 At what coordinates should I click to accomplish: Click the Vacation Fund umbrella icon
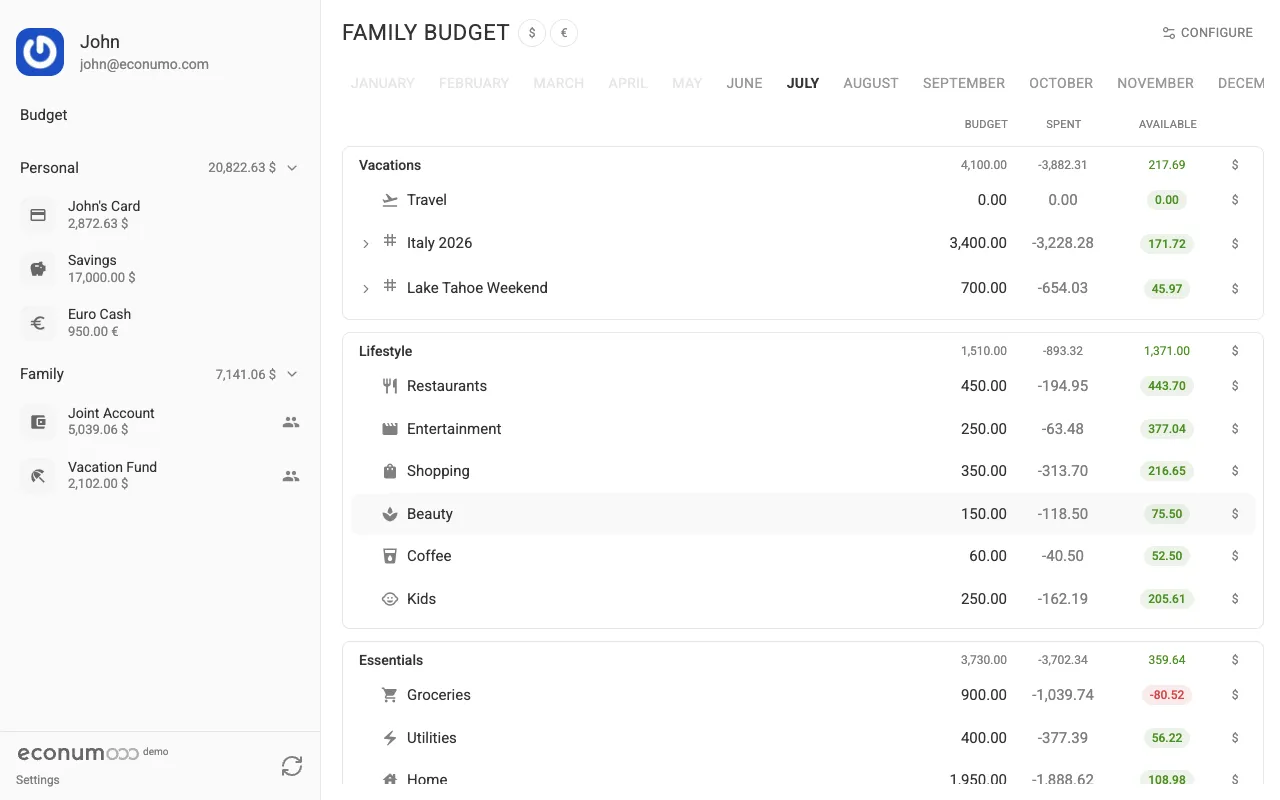coord(38,476)
